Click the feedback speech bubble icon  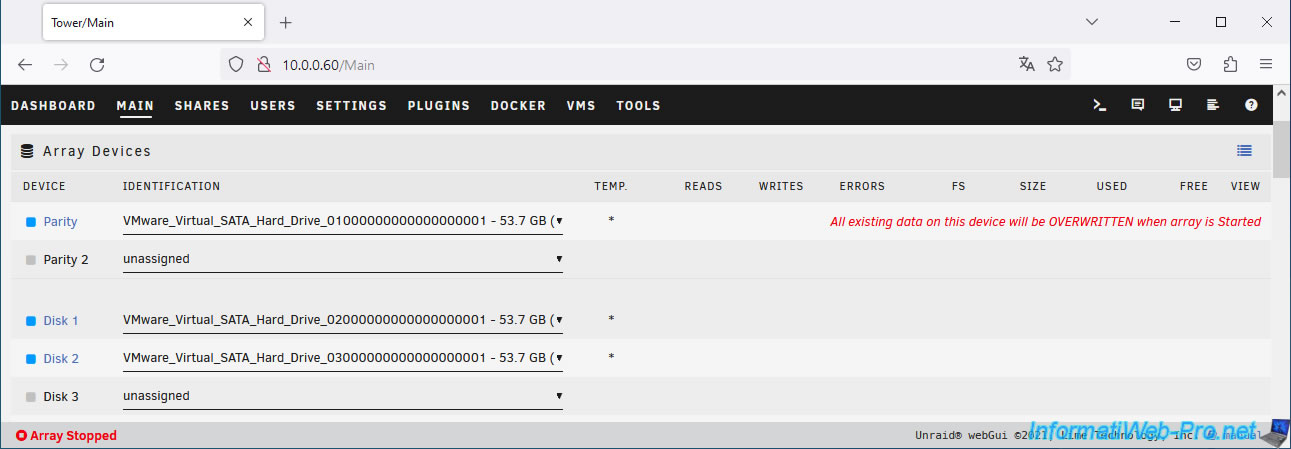(1137, 105)
